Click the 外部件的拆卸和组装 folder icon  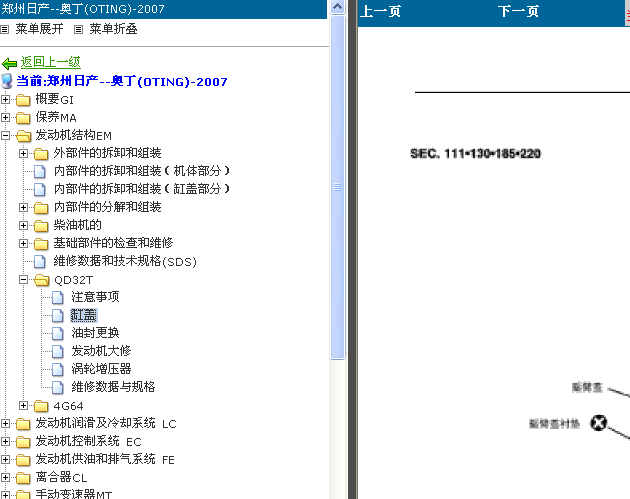click(x=41, y=153)
